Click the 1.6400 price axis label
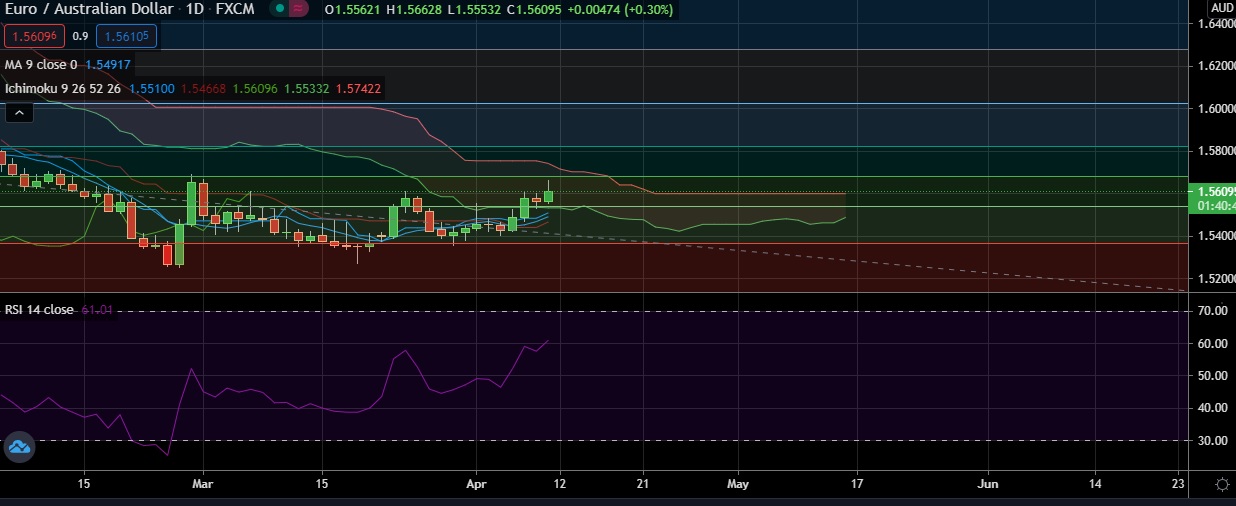 [x=1216, y=23]
